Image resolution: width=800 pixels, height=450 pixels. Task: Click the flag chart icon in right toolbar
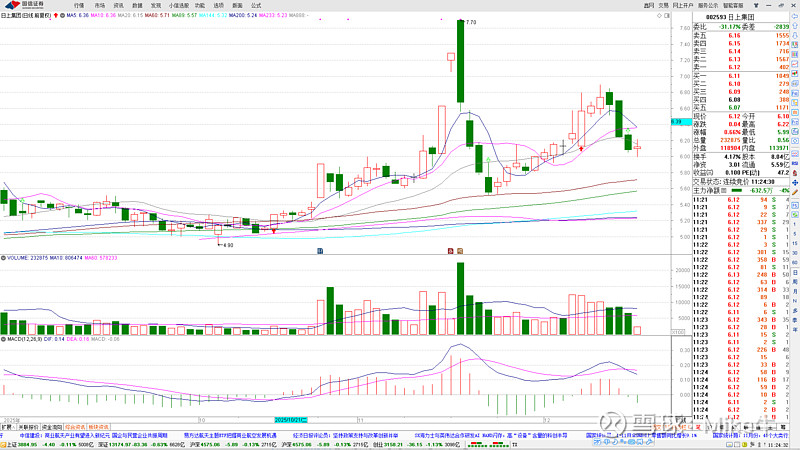pos(795,74)
